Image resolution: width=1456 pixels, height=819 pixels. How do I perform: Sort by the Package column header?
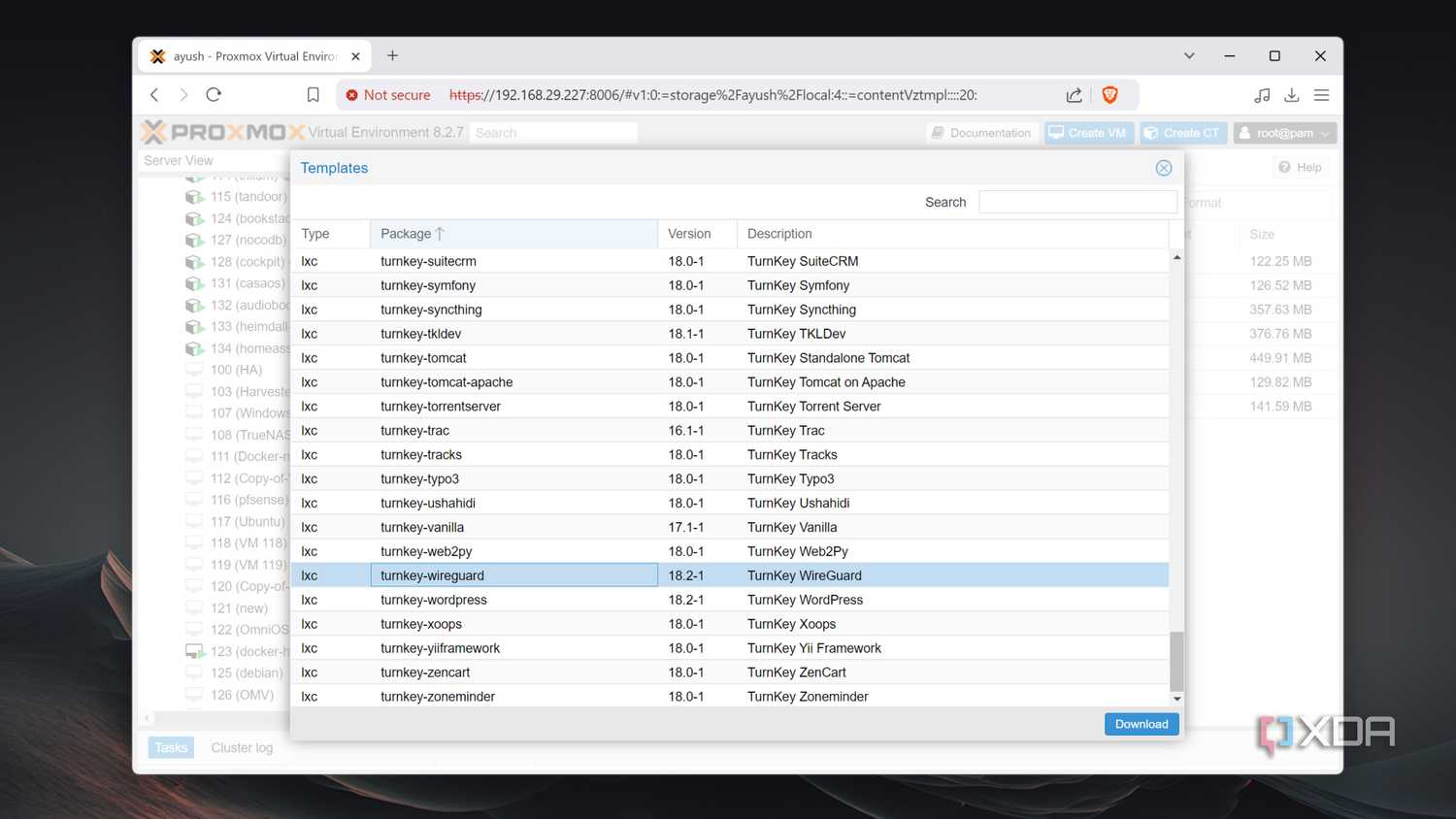coord(513,234)
